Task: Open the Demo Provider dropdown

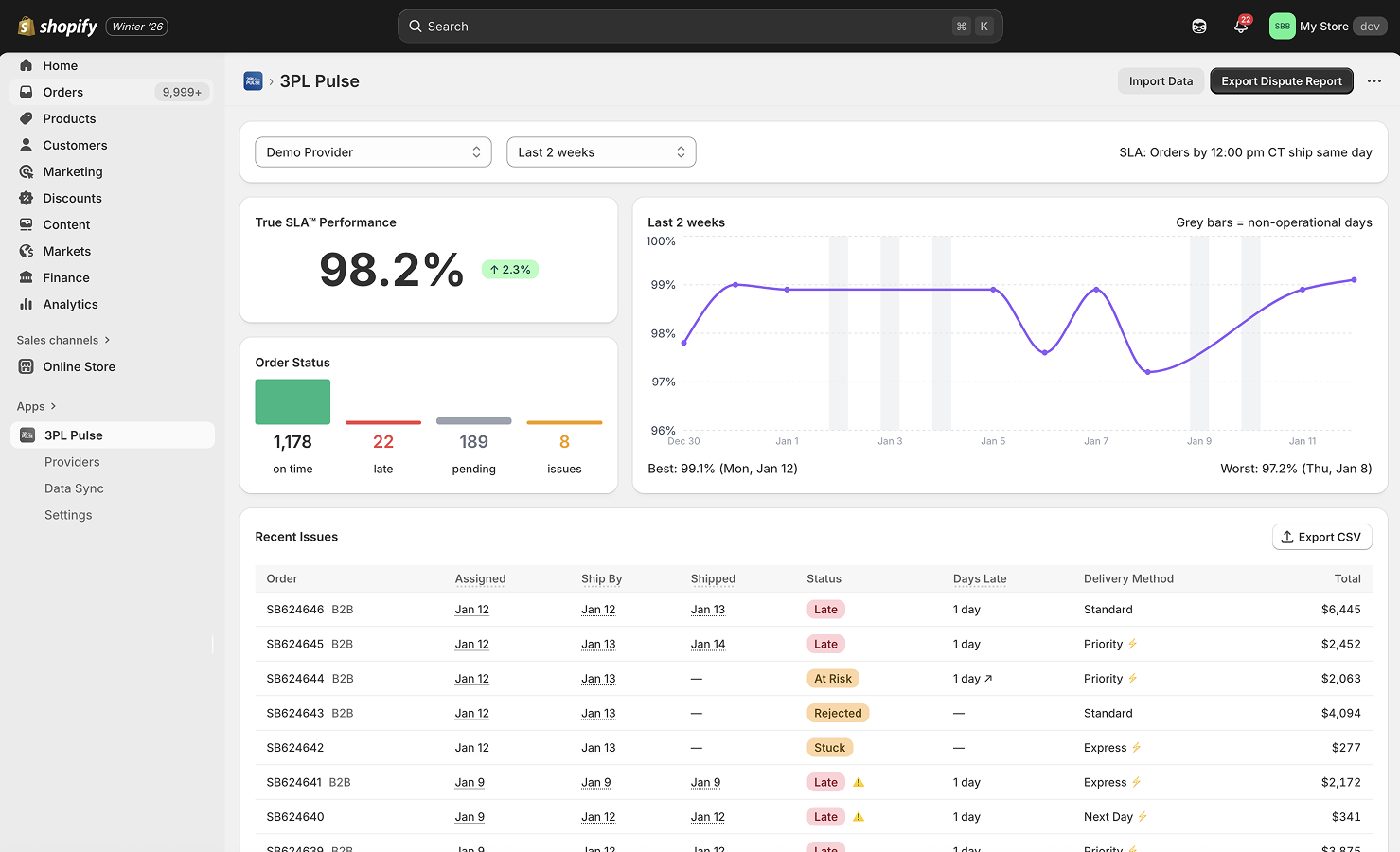Action: point(373,151)
